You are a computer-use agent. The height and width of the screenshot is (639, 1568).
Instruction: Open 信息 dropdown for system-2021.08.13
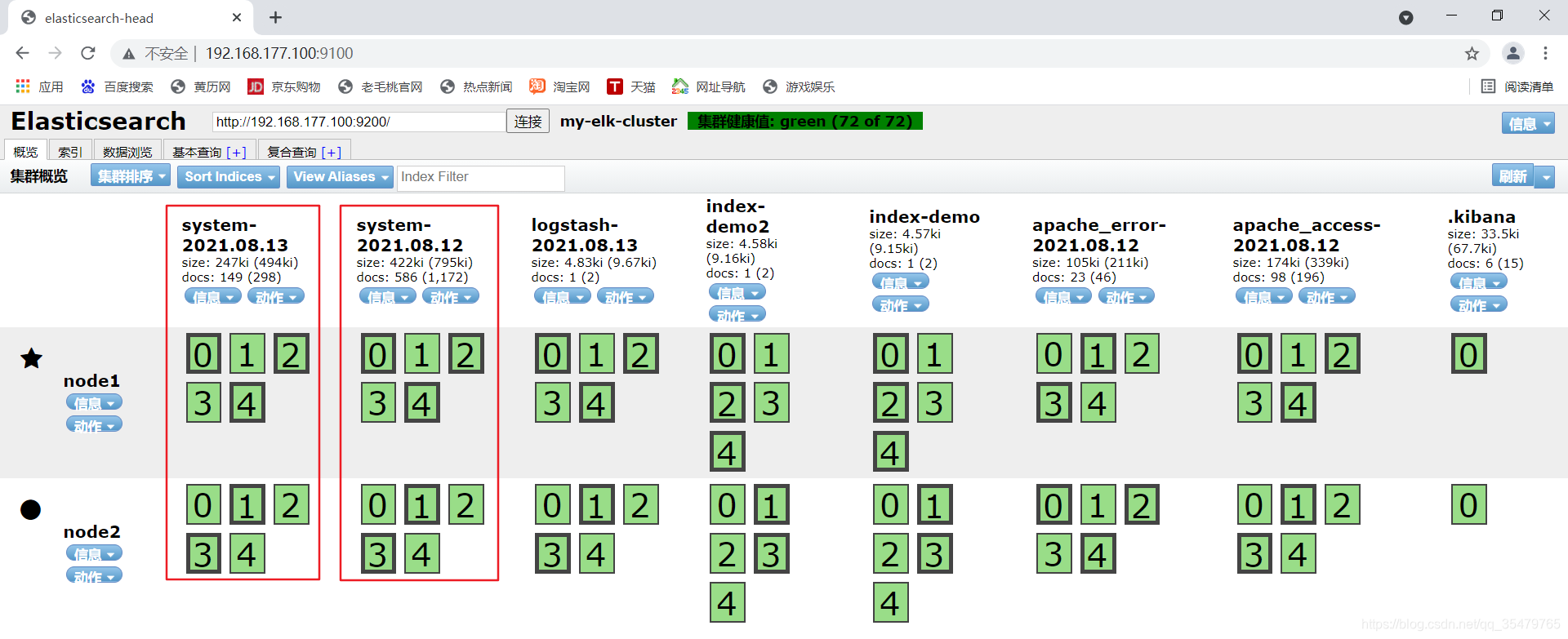(x=212, y=296)
